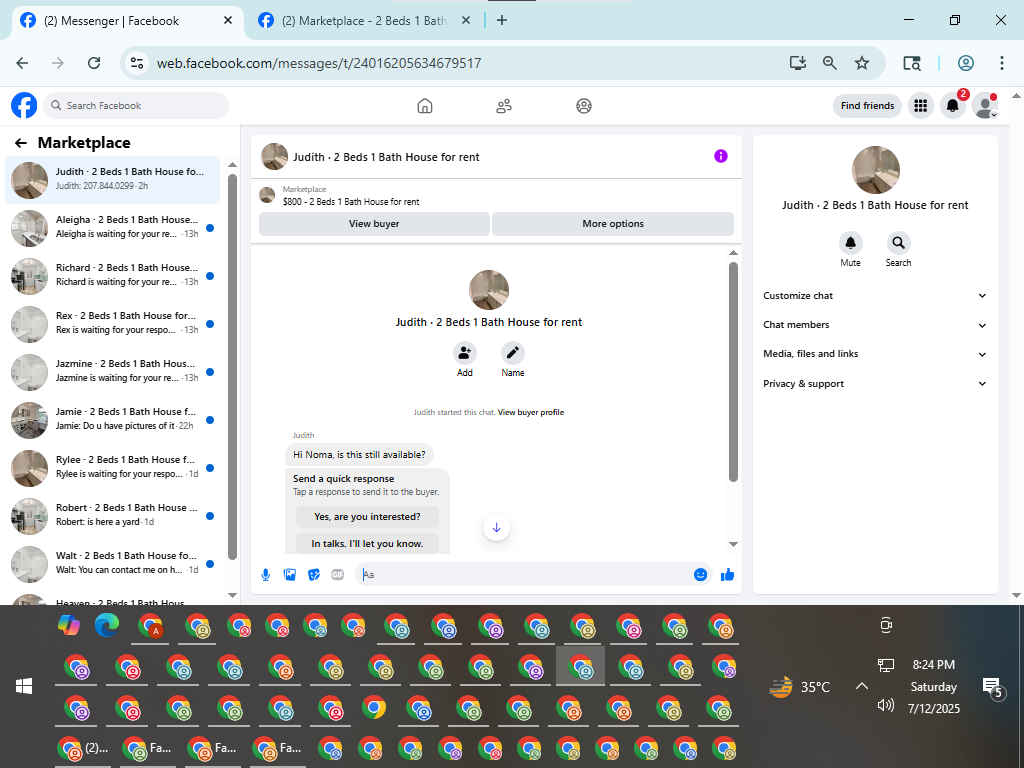Viewport: 1024px width, 768px height.
Task: Click the message text input Aa
Action: point(522,575)
